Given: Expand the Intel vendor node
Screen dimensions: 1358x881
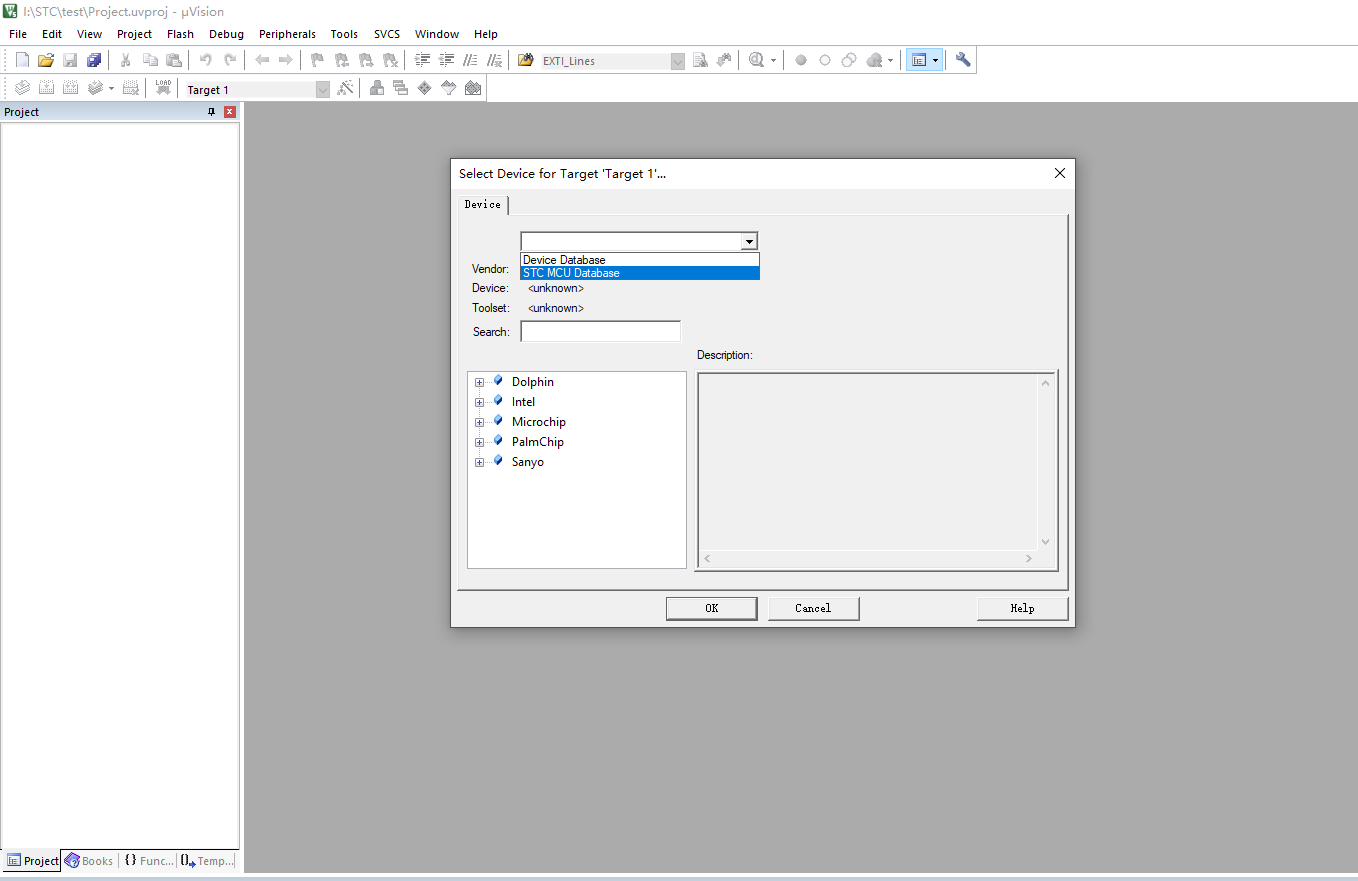Looking at the screenshot, I should [479, 402].
